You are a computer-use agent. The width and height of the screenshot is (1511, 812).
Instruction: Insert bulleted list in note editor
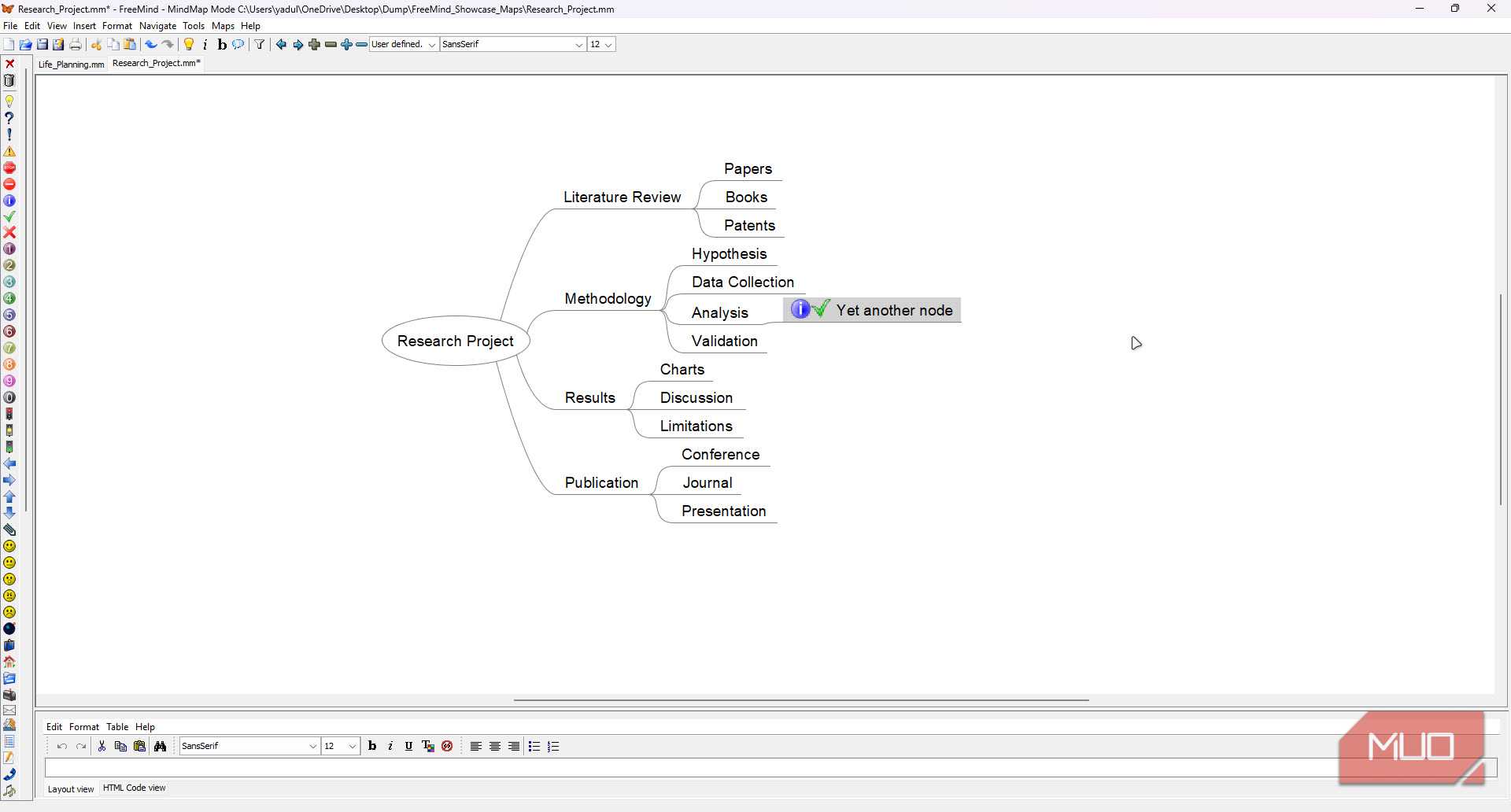(534, 747)
